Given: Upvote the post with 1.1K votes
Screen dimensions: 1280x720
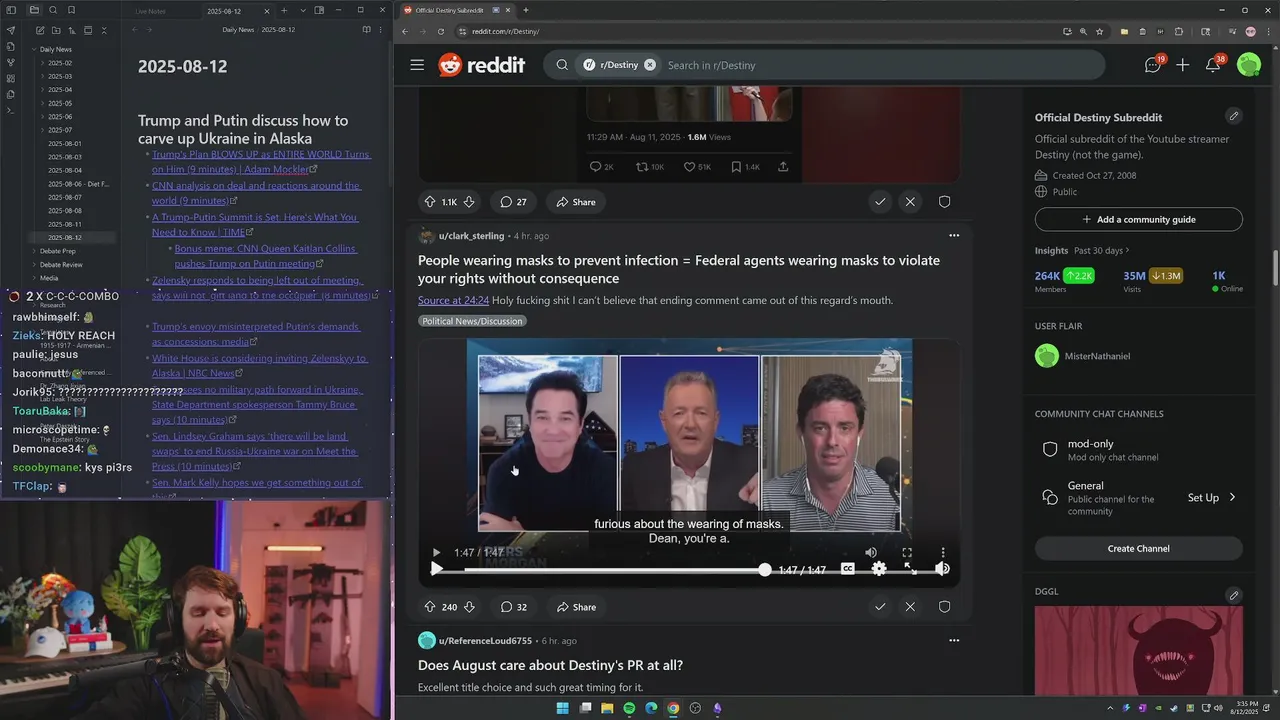Looking at the screenshot, I should coord(430,202).
